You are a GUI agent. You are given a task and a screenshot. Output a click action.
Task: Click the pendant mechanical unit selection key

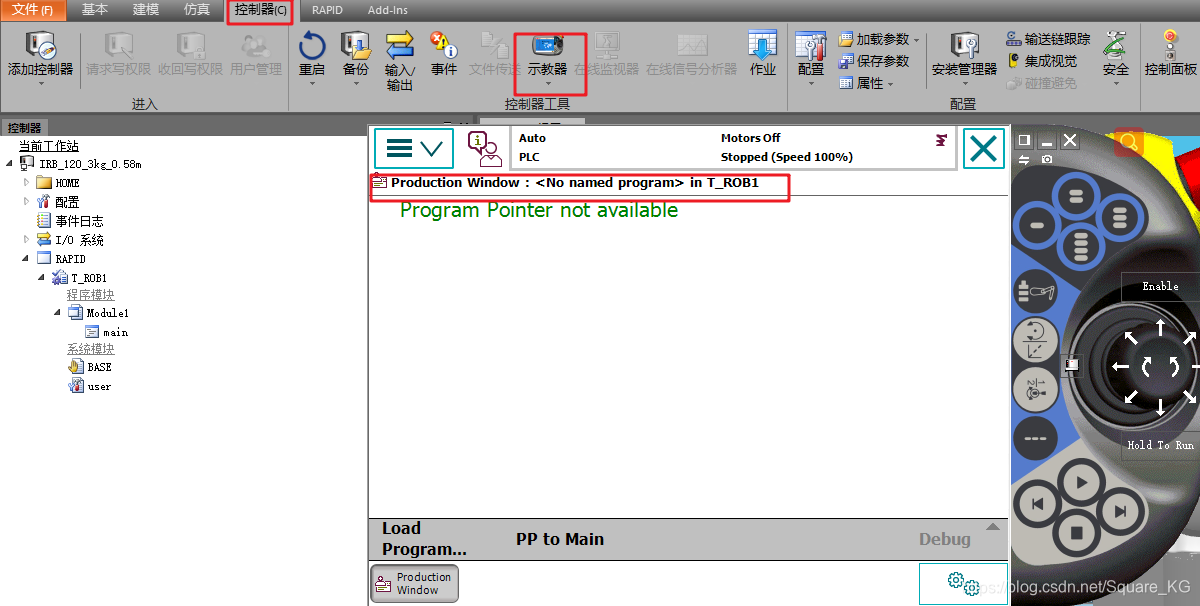1035,291
